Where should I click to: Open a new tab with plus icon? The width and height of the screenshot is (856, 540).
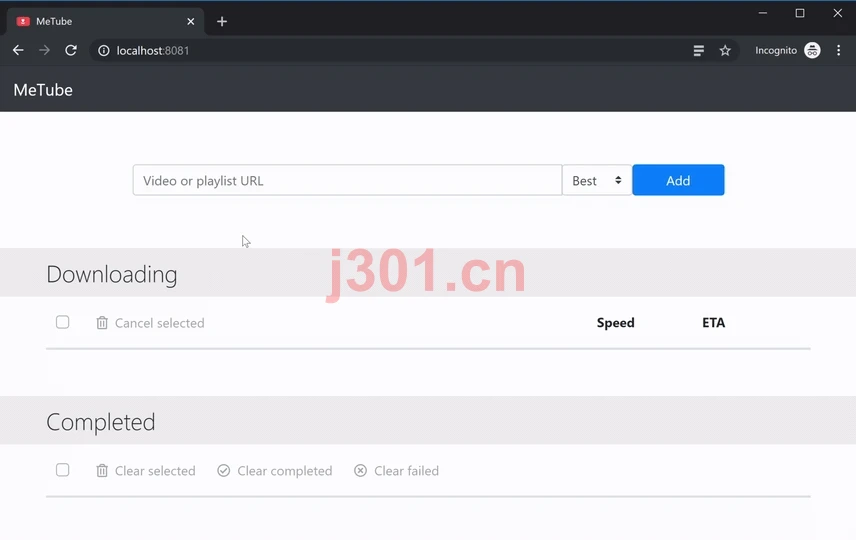click(222, 21)
